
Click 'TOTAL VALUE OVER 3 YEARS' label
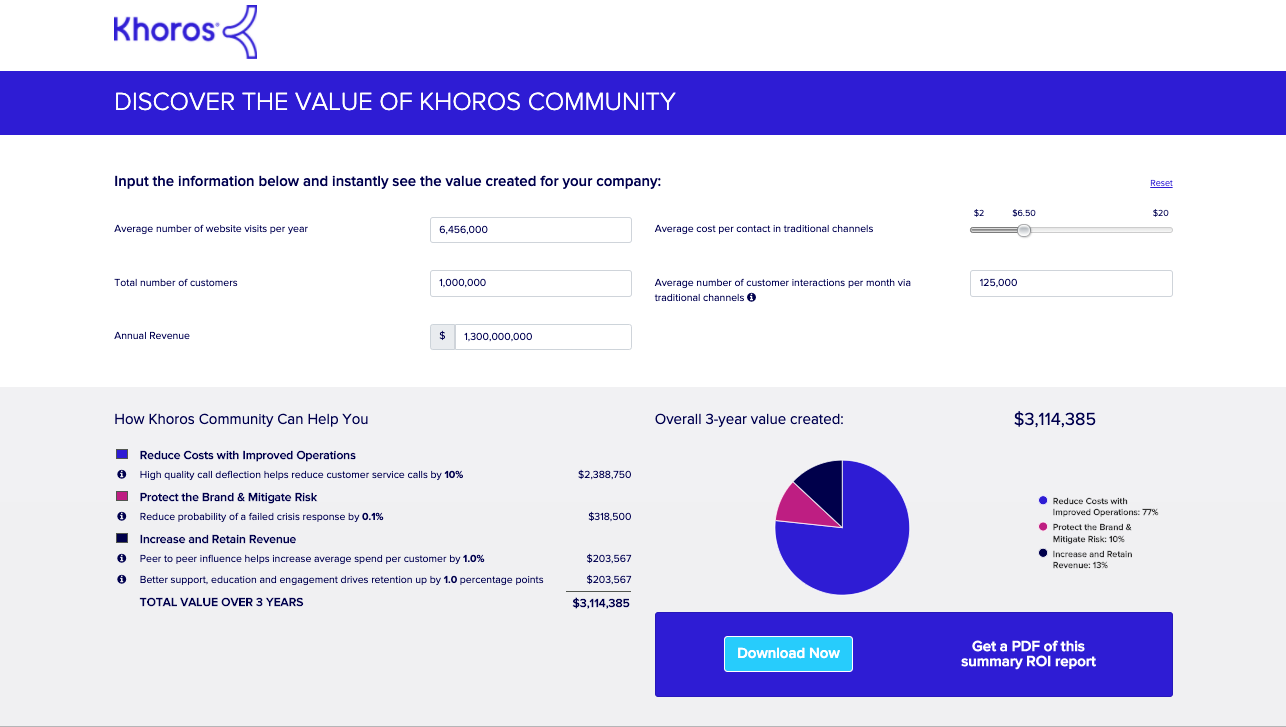(221, 602)
